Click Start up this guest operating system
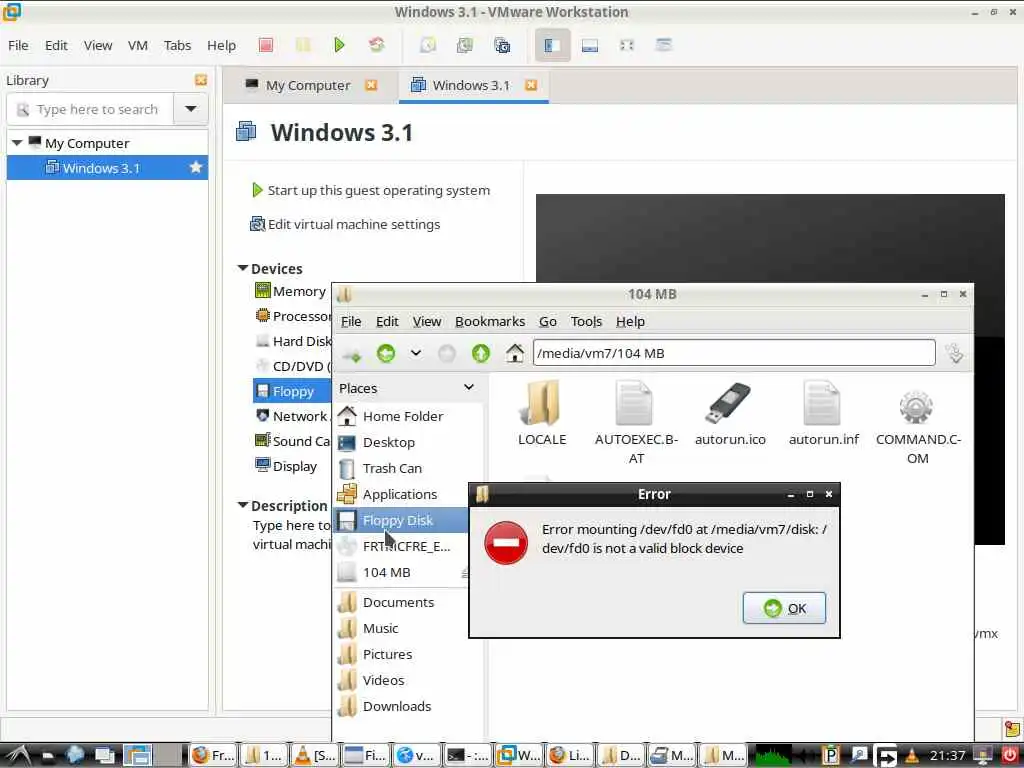Viewport: 1024px width, 768px height. coord(371,190)
